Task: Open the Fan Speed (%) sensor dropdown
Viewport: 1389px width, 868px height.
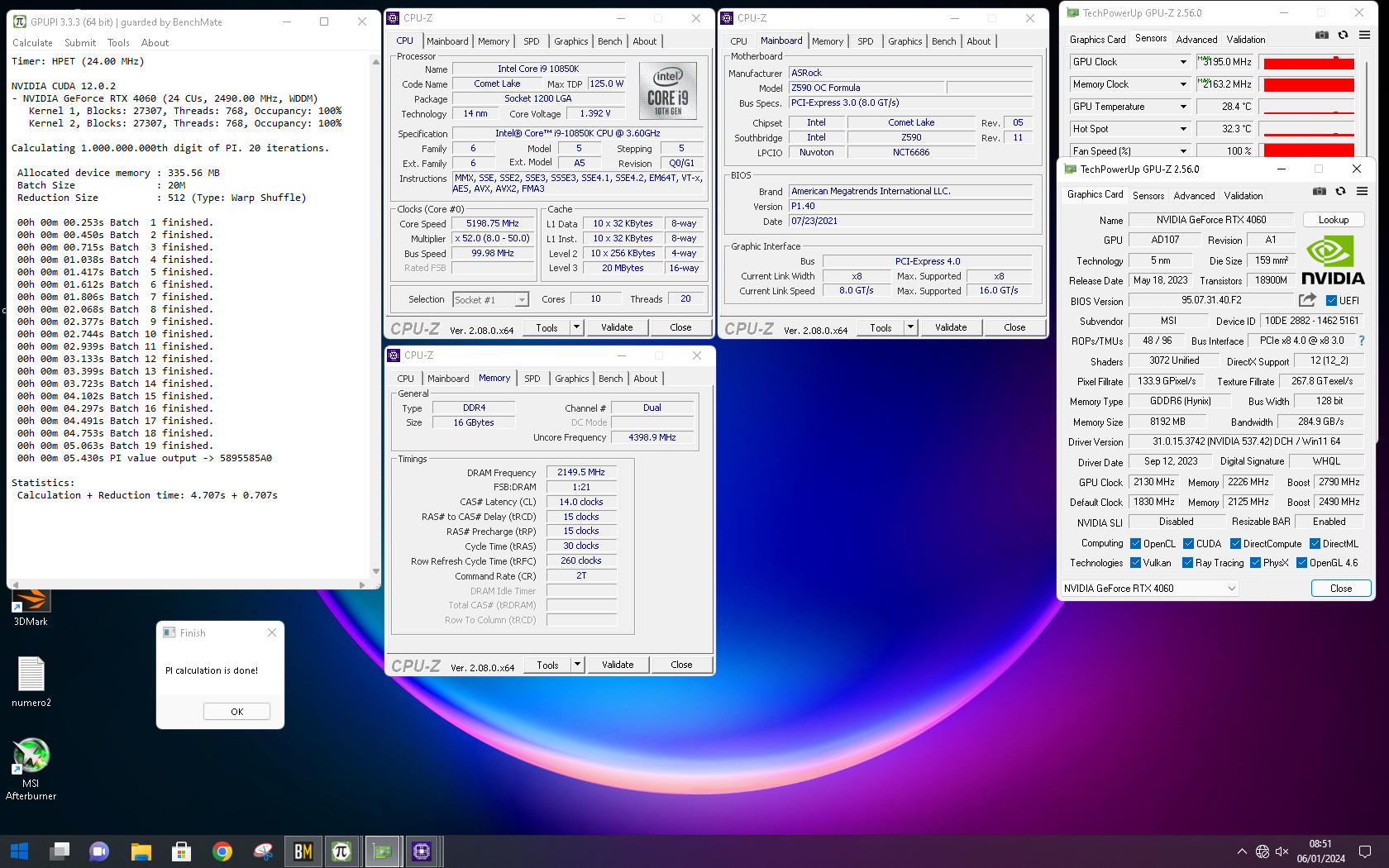Action: [1183, 151]
